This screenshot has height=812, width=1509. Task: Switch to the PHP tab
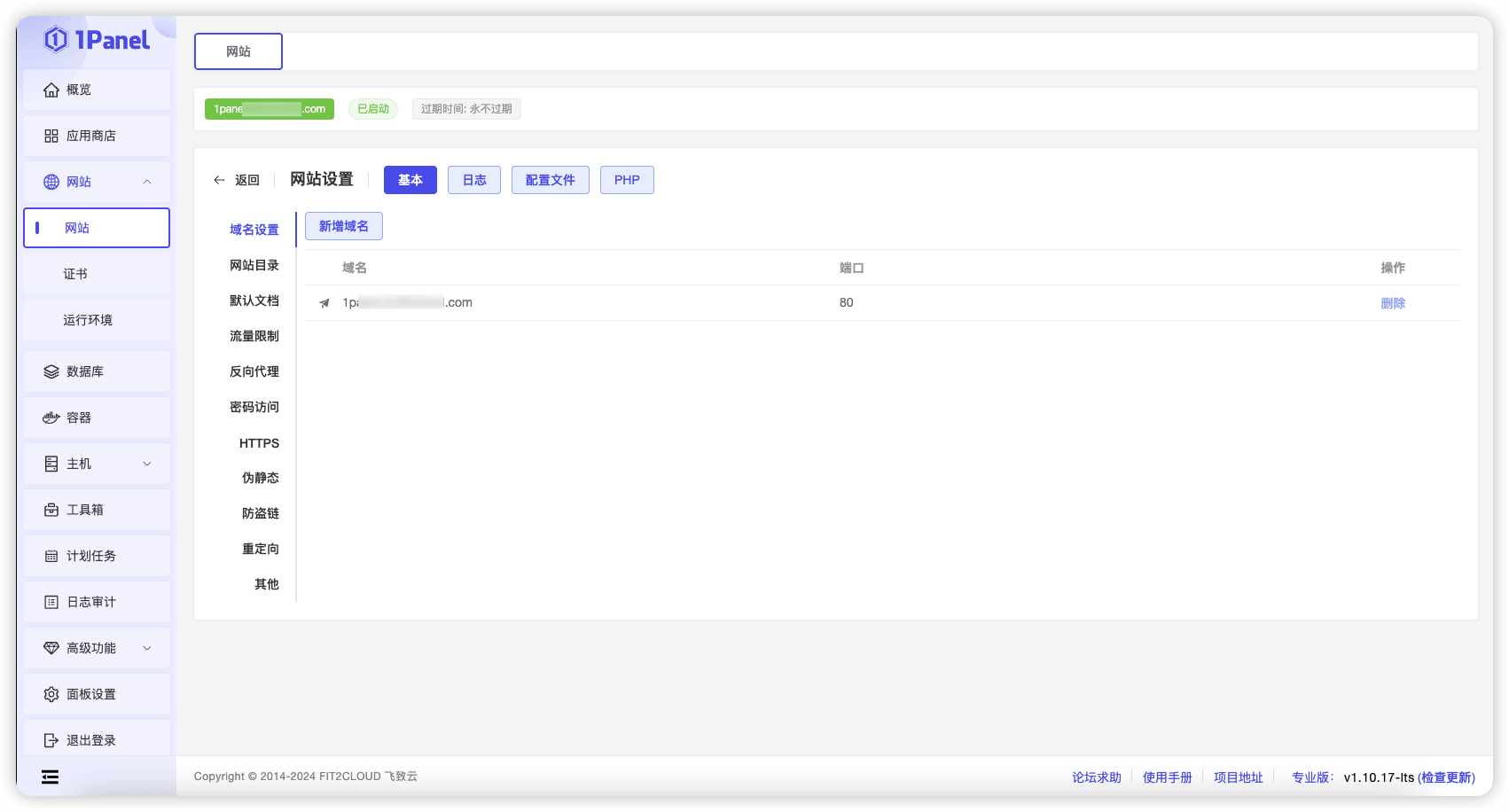(627, 180)
